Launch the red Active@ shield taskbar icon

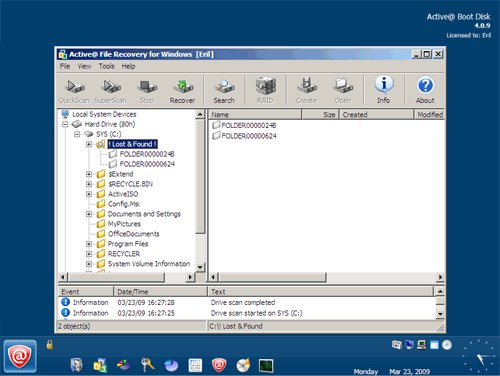(219, 365)
